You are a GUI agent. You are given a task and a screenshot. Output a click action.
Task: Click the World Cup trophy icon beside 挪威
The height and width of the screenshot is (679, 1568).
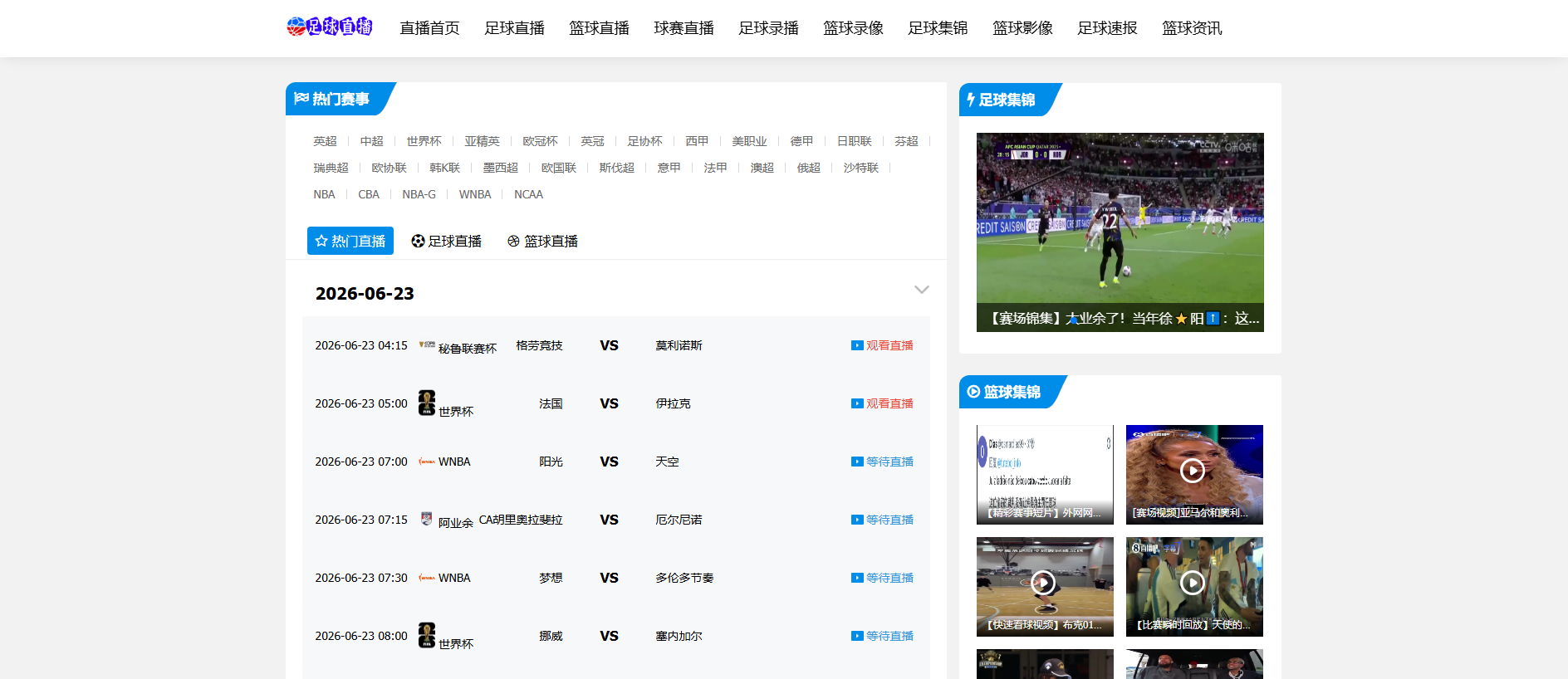(x=427, y=635)
